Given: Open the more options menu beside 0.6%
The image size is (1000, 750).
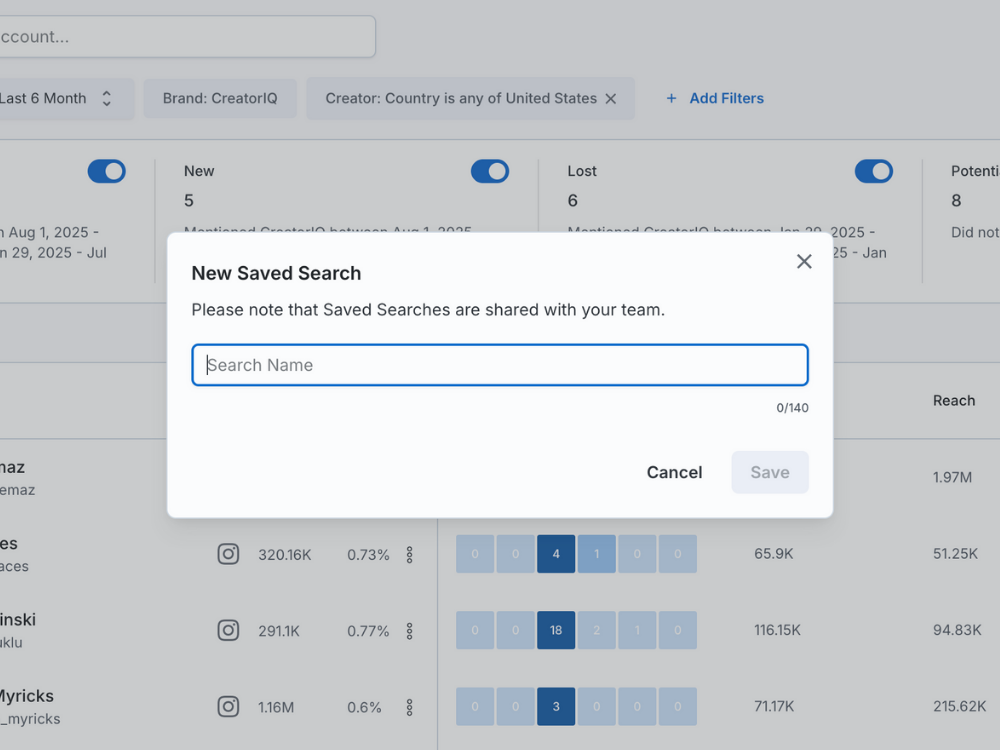Looking at the screenshot, I should click(x=409, y=707).
